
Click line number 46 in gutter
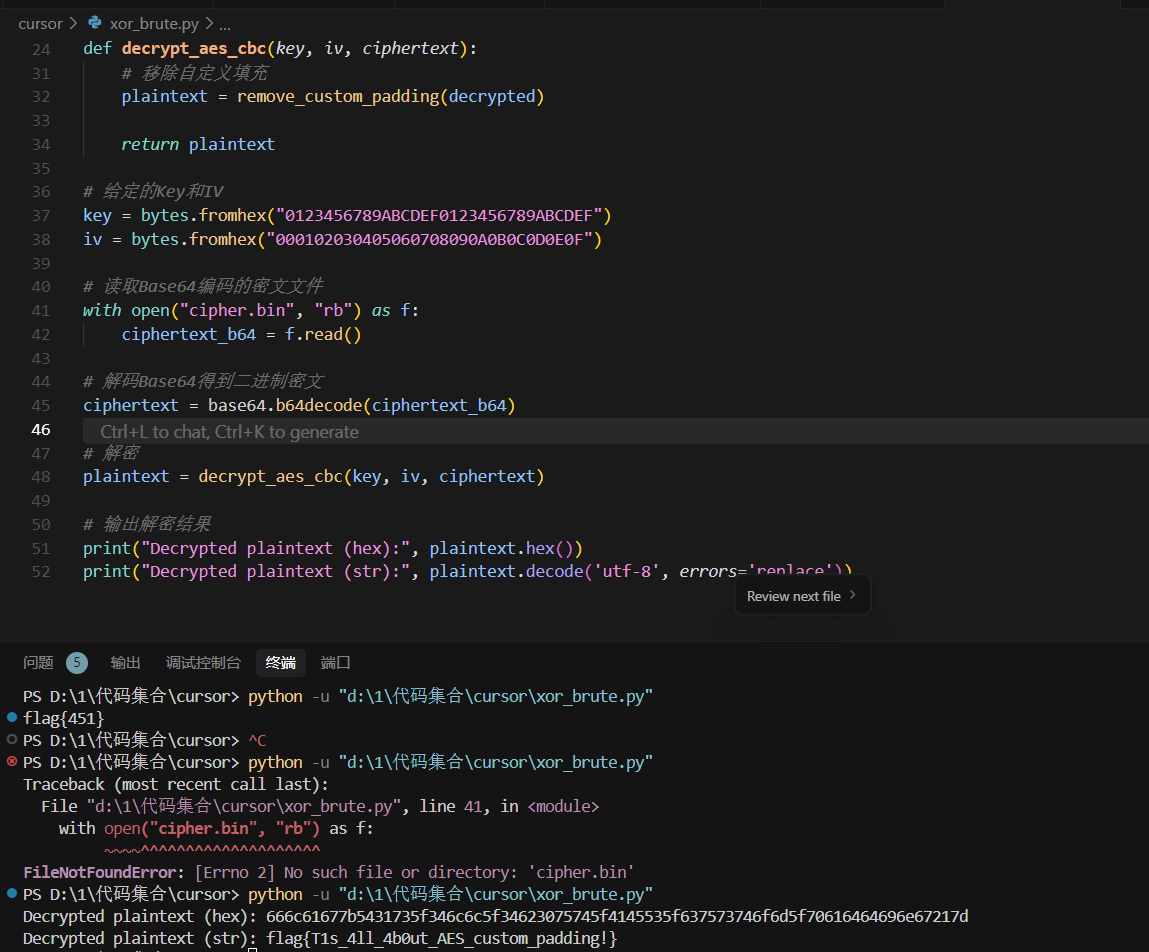pyautogui.click(x=41, y=429)
